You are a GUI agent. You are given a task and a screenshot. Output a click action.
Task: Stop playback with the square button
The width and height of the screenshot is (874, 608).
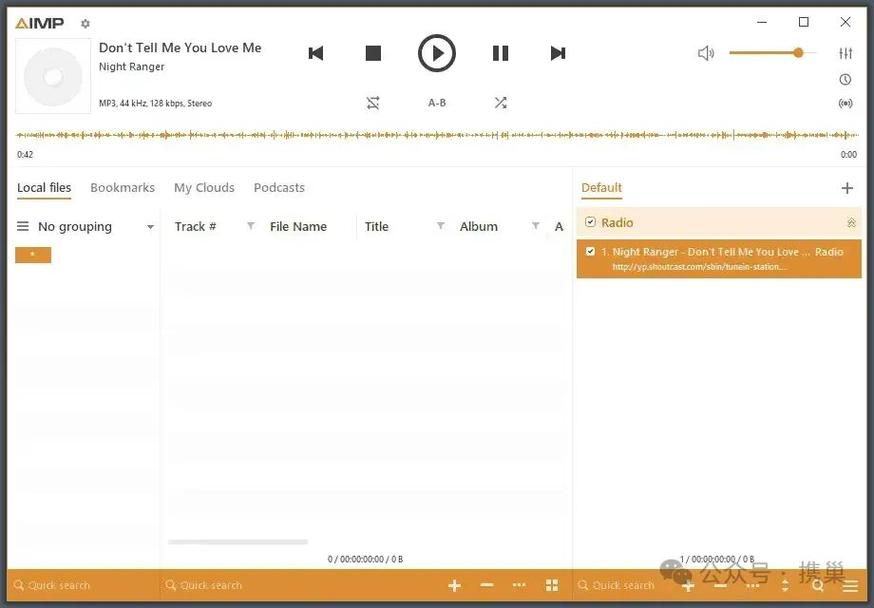373,54
